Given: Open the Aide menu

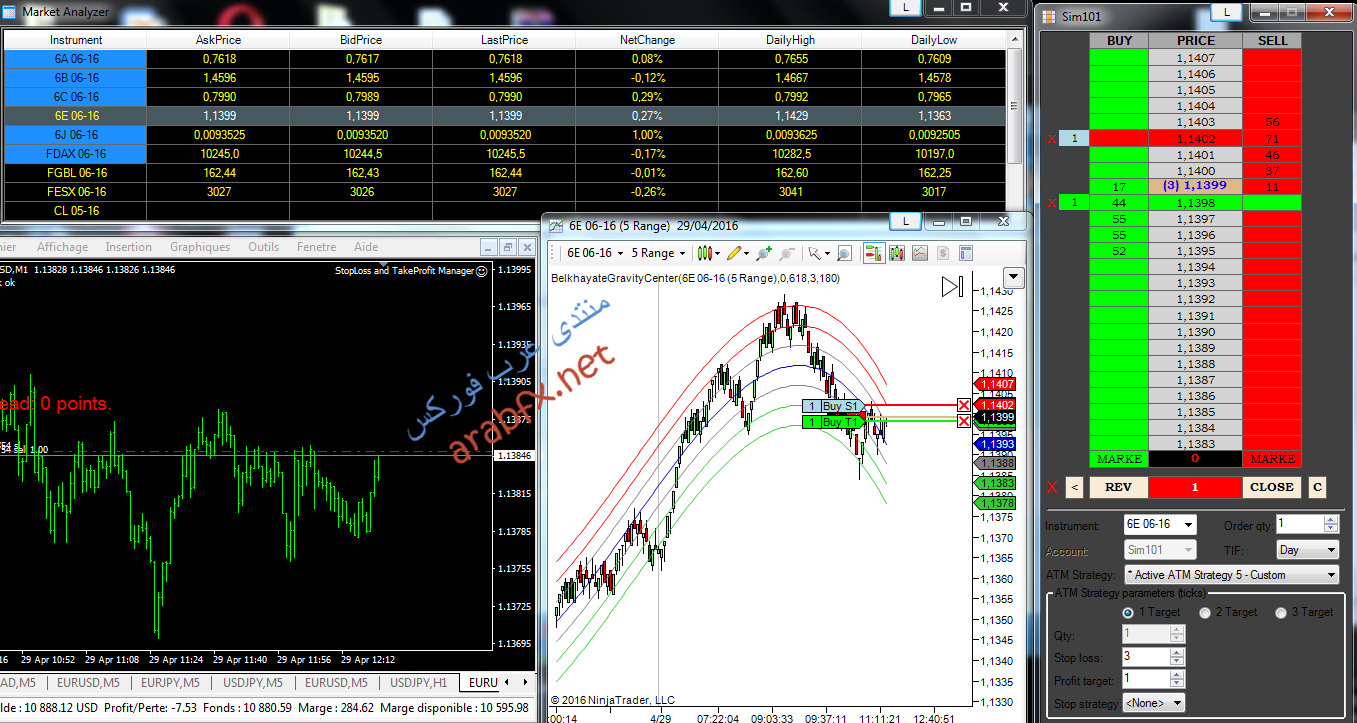Looking at the screenshot, I should 366,247.
